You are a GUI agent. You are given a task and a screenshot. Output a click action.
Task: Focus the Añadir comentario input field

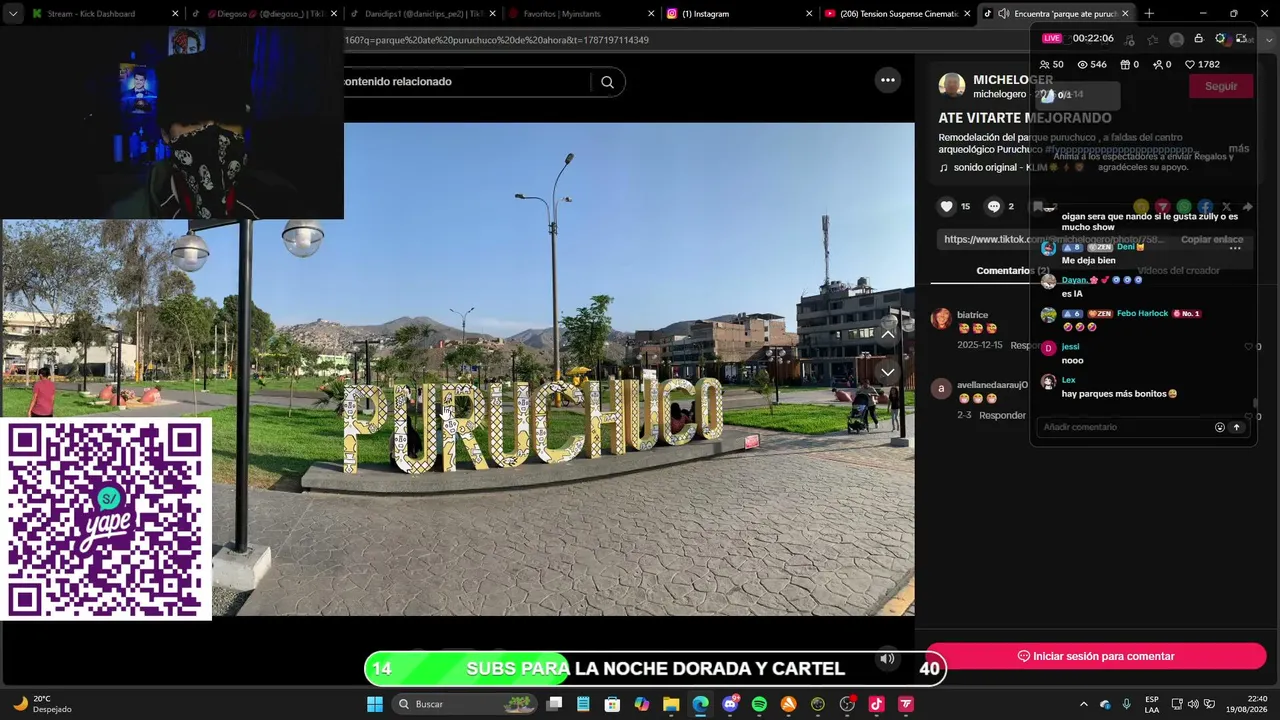(1125, 427)
